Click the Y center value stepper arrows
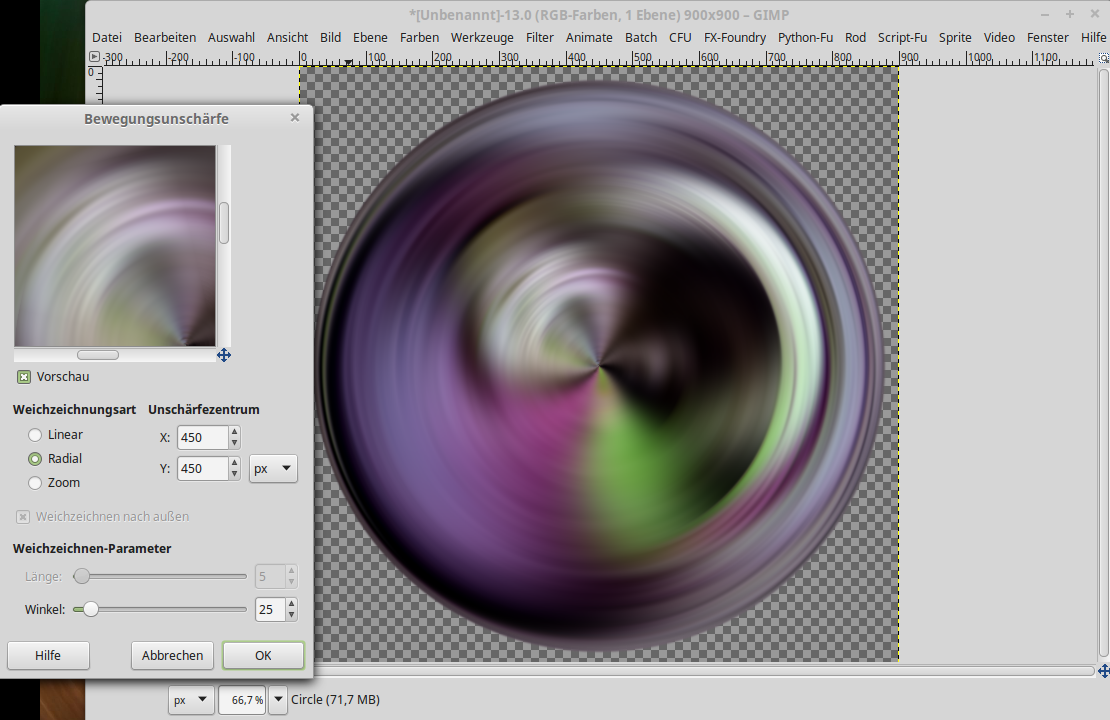The width and height of the screenshot is (1110, 720). (x=234, y=469)
